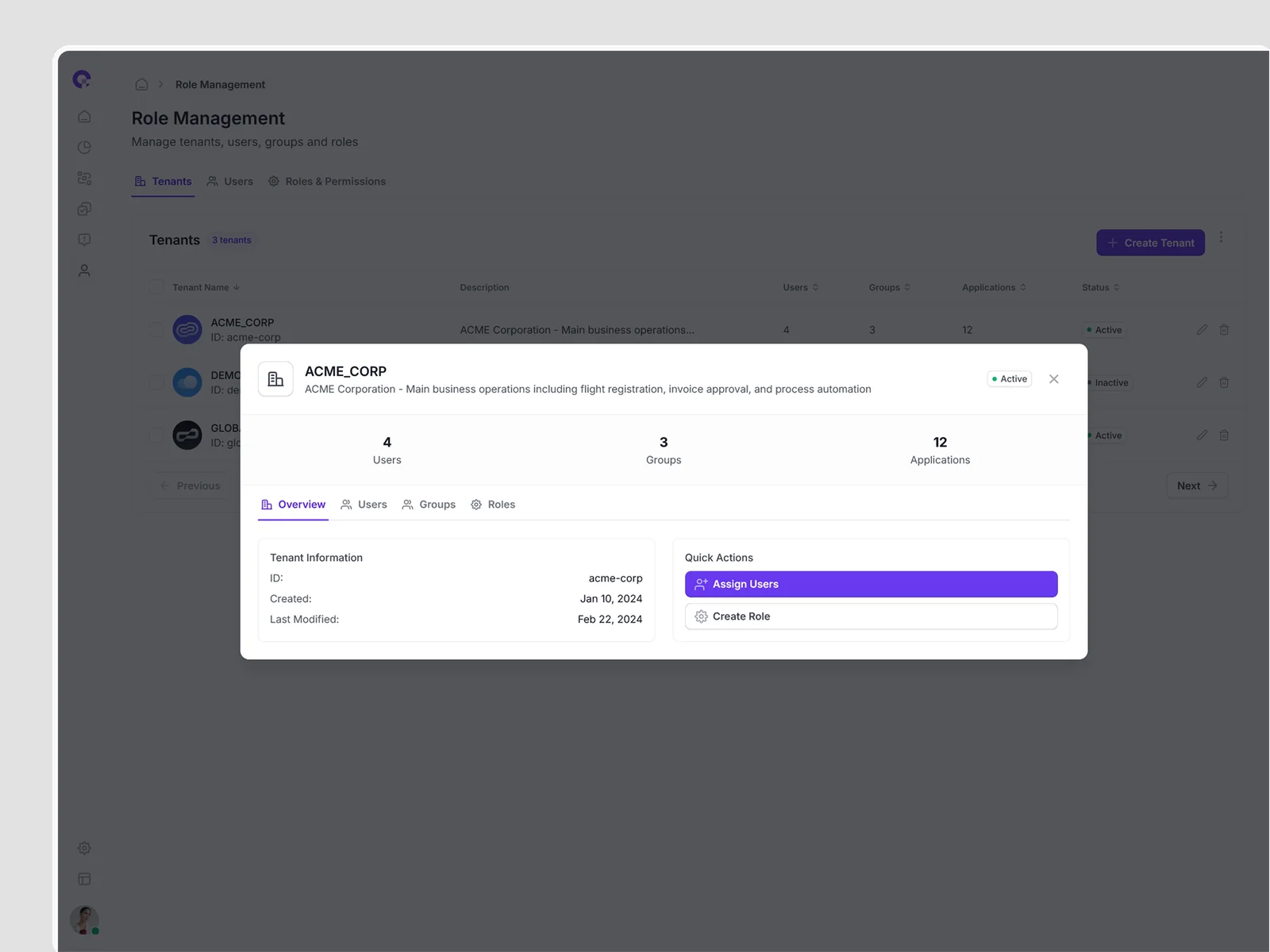Open the analytics pie chart sidebar icon
The image size is (1270, 952).
pos(84,148)
